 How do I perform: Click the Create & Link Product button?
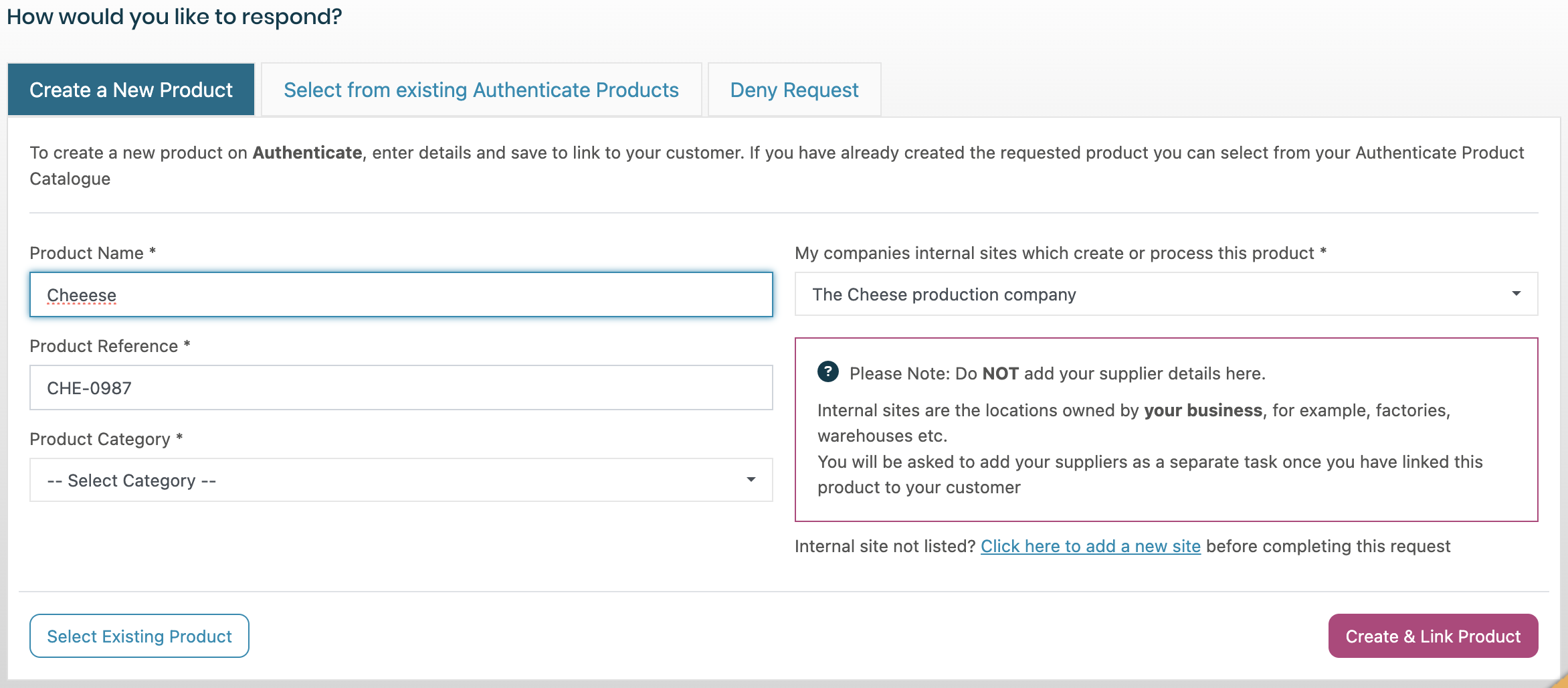pos(1433,636)
